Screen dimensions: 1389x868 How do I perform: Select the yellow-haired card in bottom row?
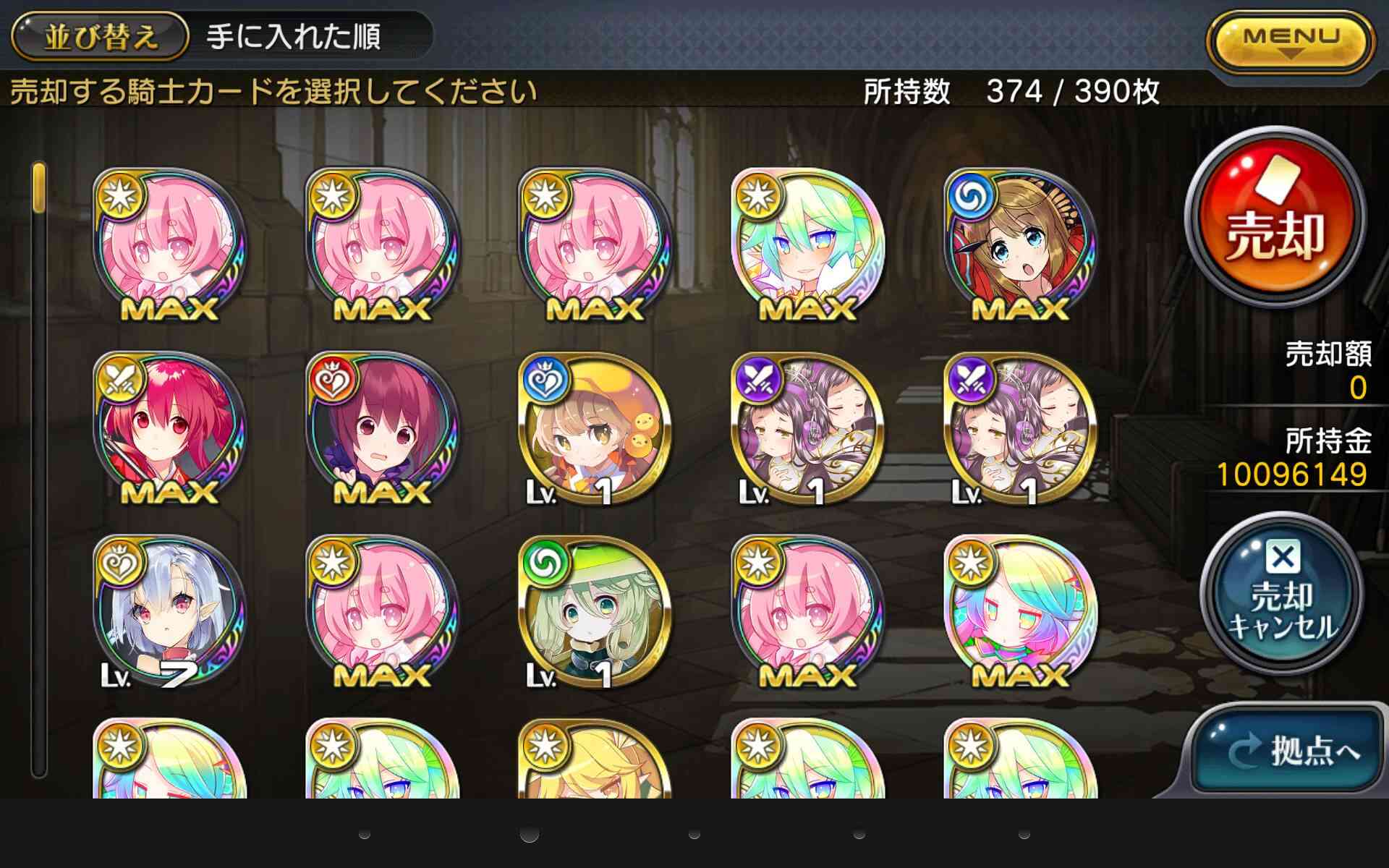point(595,758)
